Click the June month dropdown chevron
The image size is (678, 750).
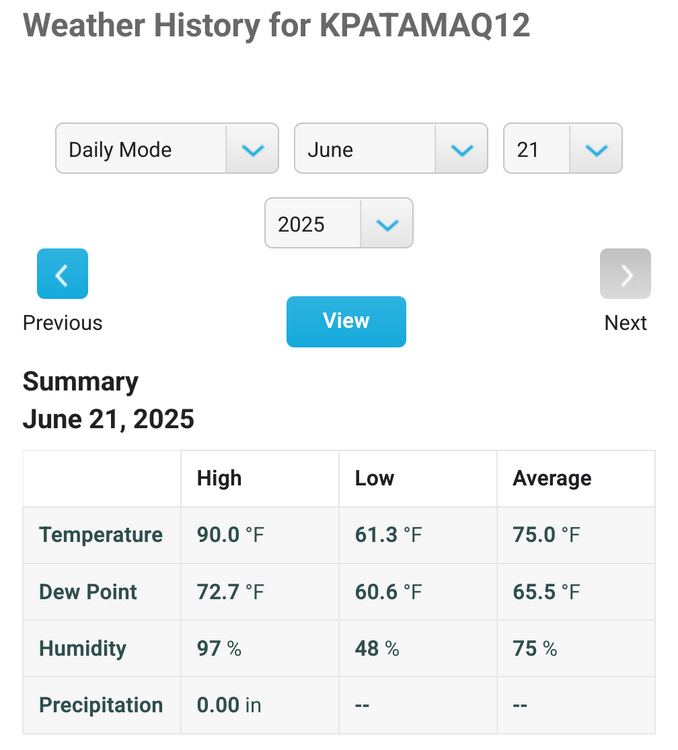[462, 150]
